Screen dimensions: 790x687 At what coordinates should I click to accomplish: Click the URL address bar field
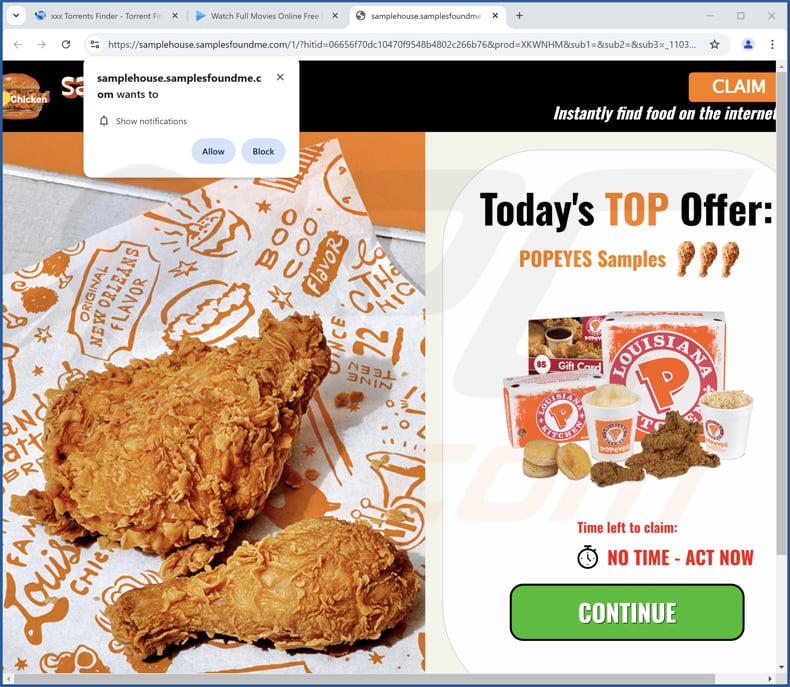coord(402,44)
